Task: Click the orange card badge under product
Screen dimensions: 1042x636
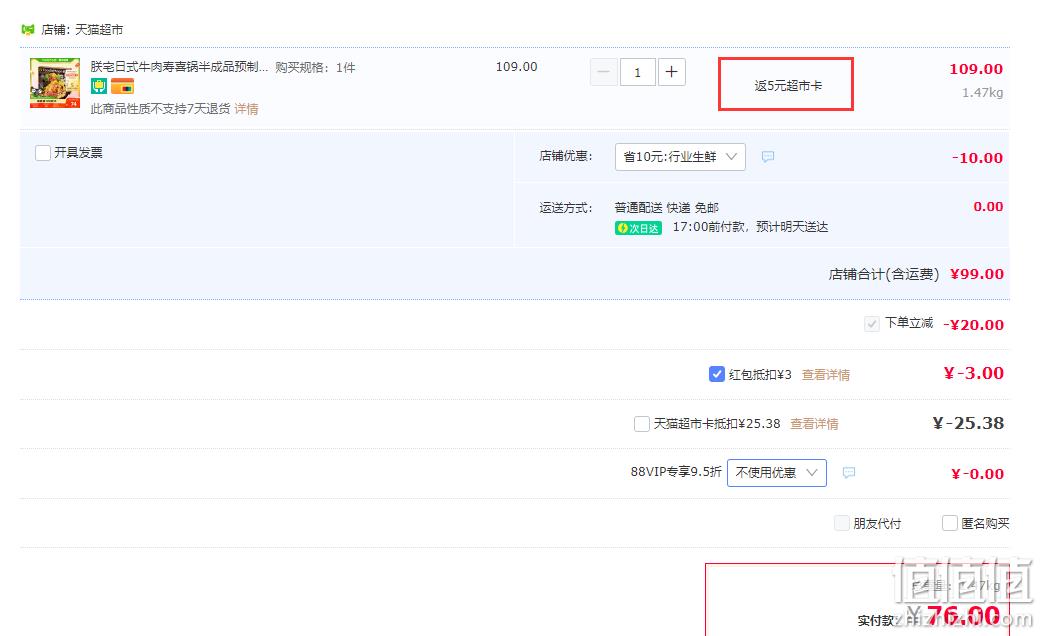Action: pyautogui.click(x=122, y=86)
